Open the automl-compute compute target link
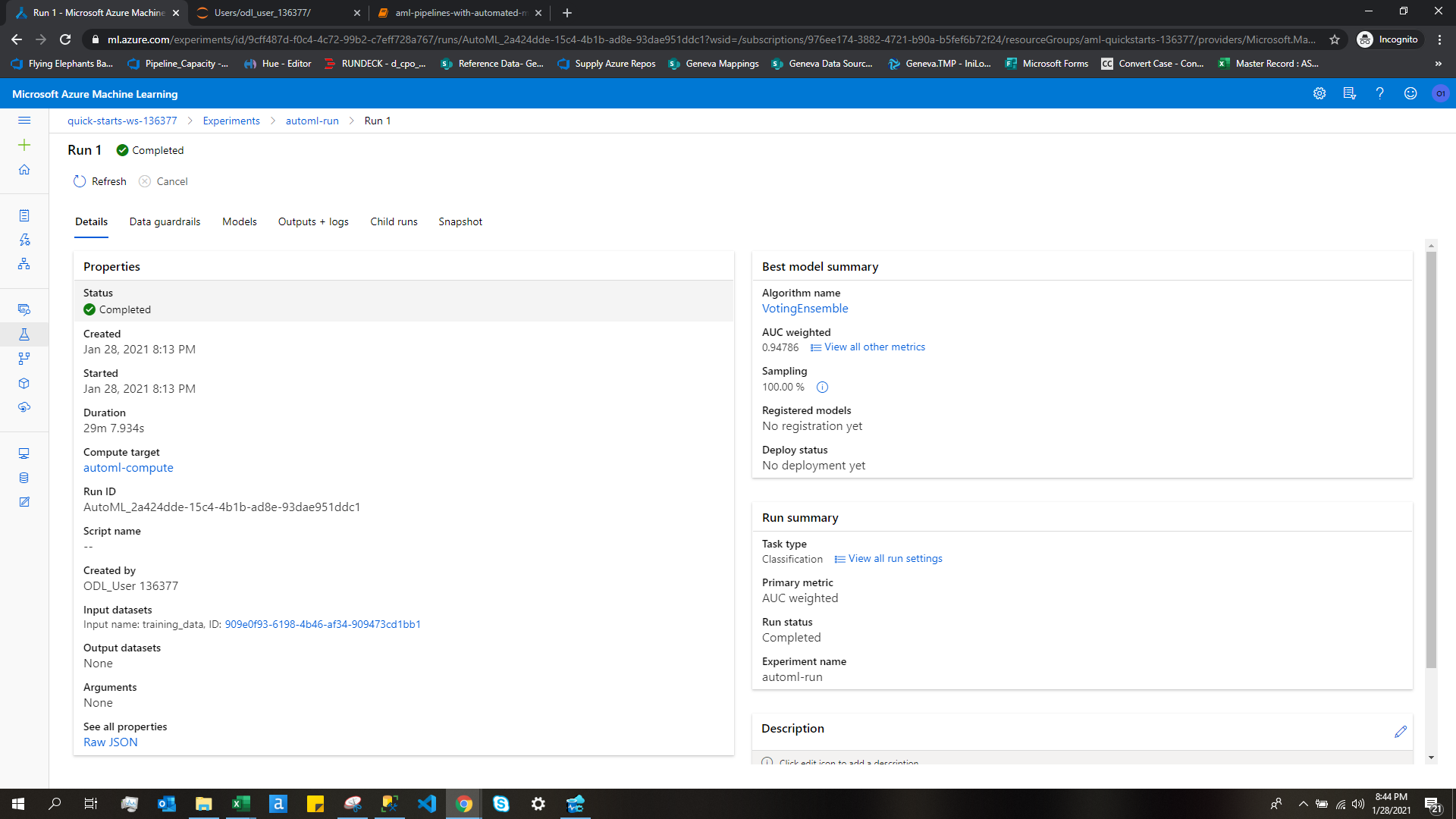This screenshot has width=1456, height=819. [x=128, y=468]
